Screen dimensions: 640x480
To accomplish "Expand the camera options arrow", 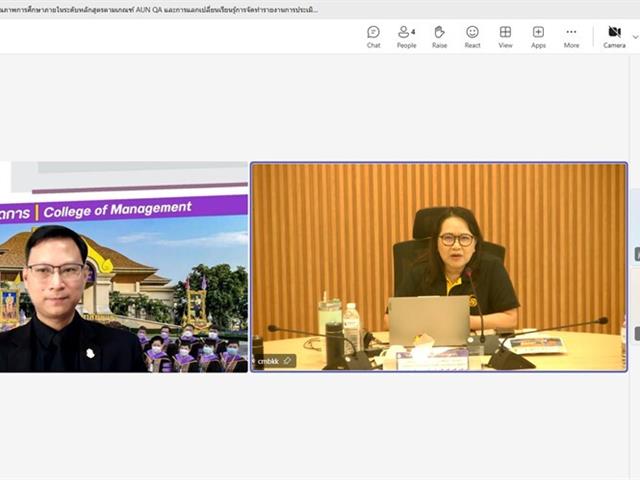I will pyautogui.click(x=636, y=37).
